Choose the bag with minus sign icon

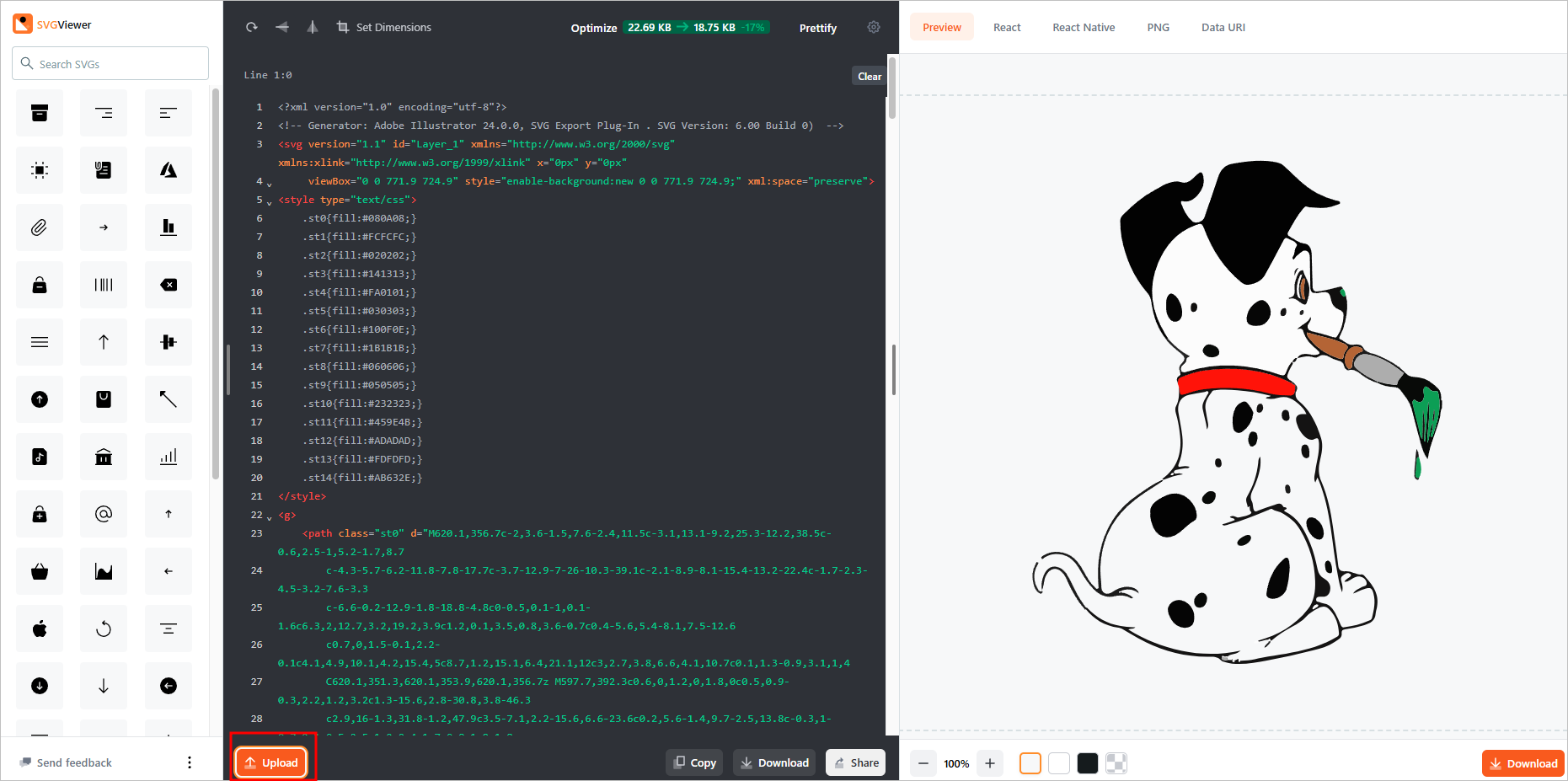40,285
